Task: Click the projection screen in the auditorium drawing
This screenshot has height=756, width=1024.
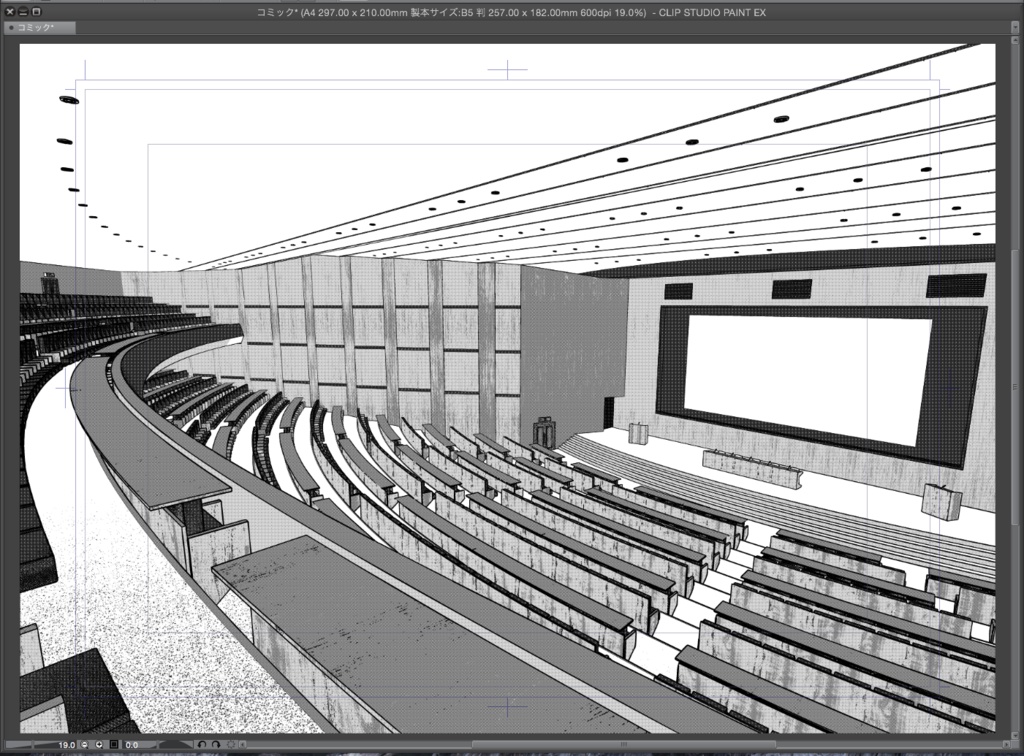Action: (x=807, y=379)
